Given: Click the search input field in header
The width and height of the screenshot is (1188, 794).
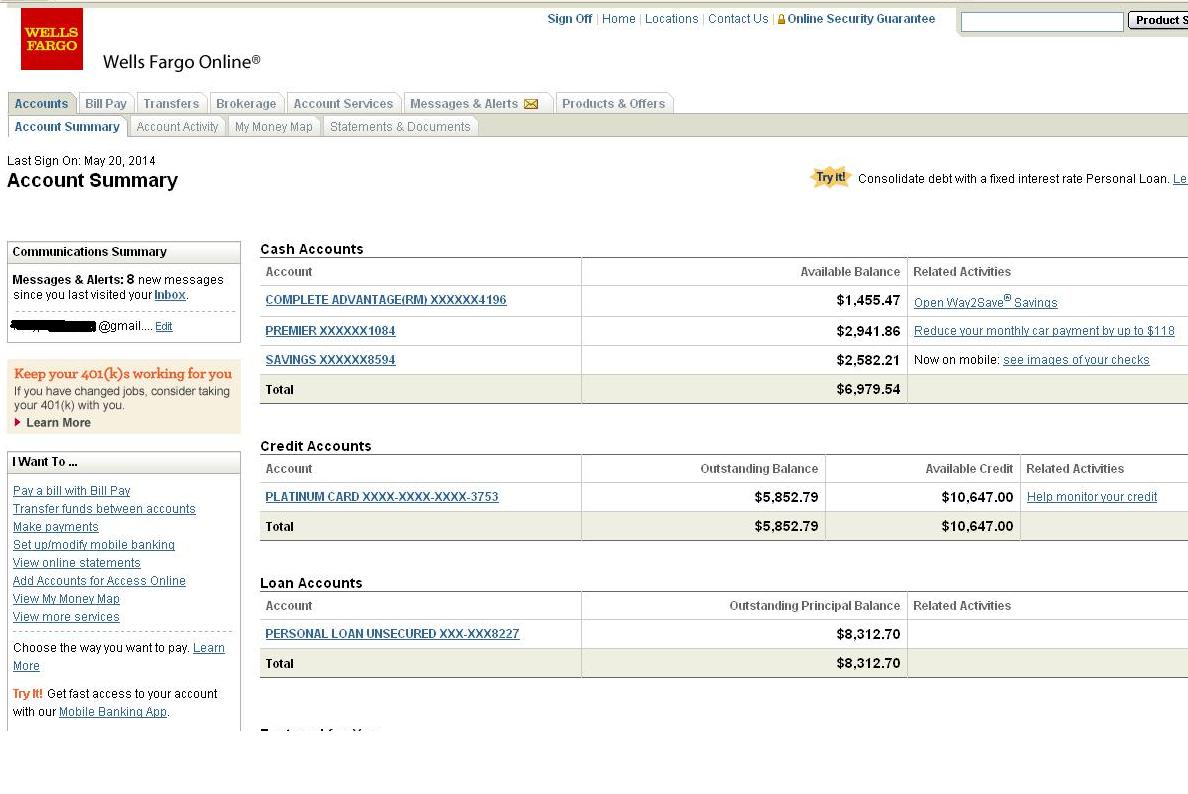Looking at the screenshot, I should click(1042, 22).
